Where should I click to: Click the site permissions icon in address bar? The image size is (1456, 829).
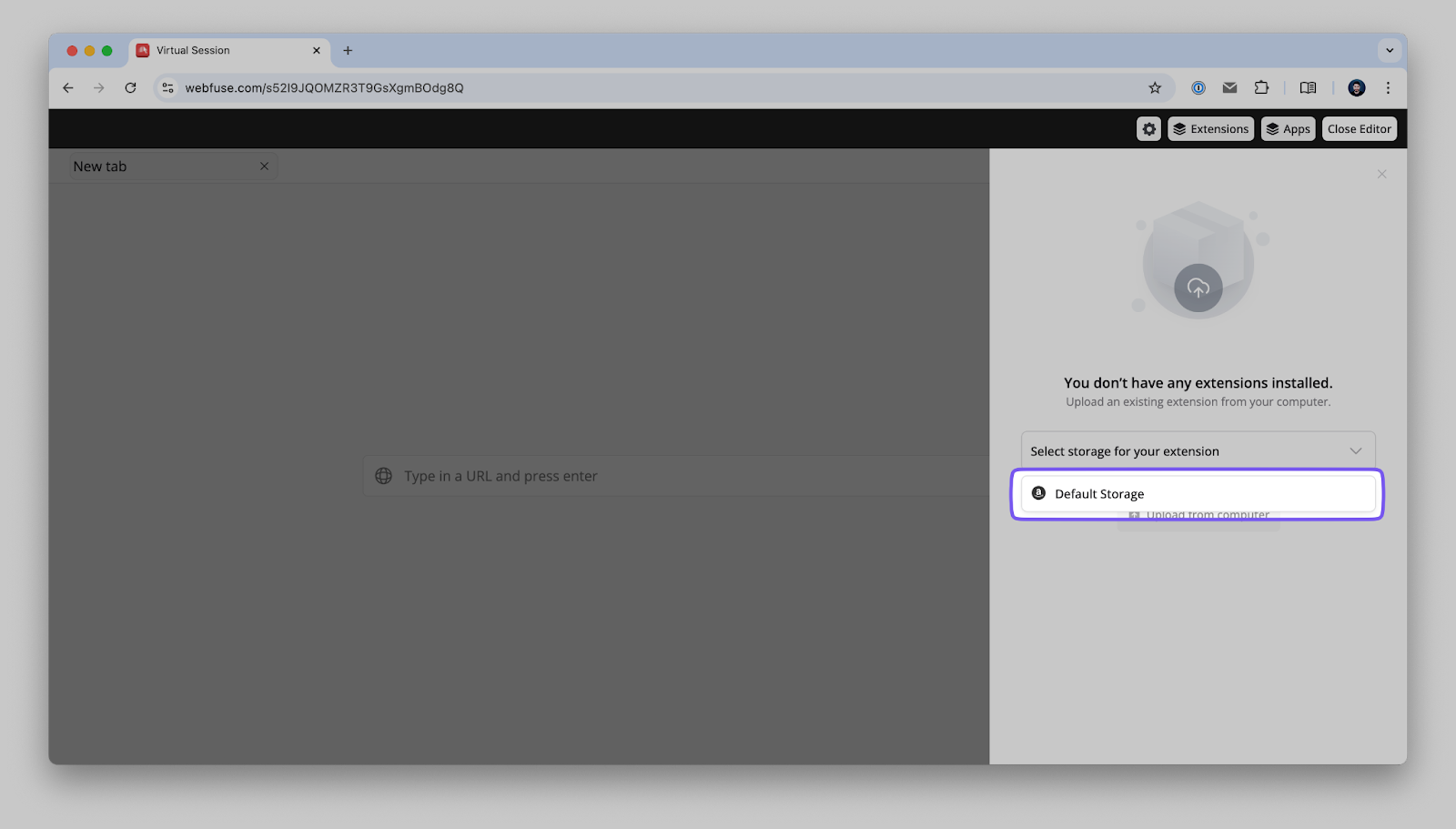pyautogui.click(x=167, y=87)
